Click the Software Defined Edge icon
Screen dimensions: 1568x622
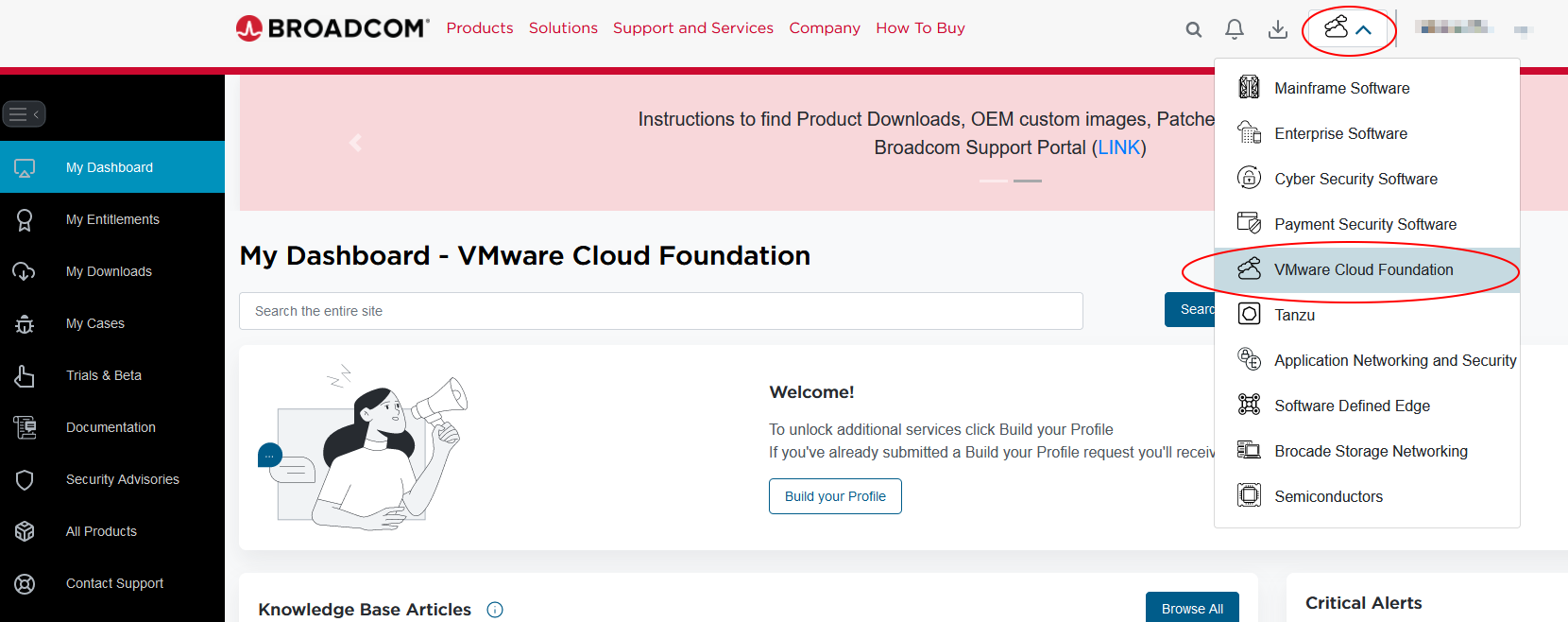point(1249,405)
